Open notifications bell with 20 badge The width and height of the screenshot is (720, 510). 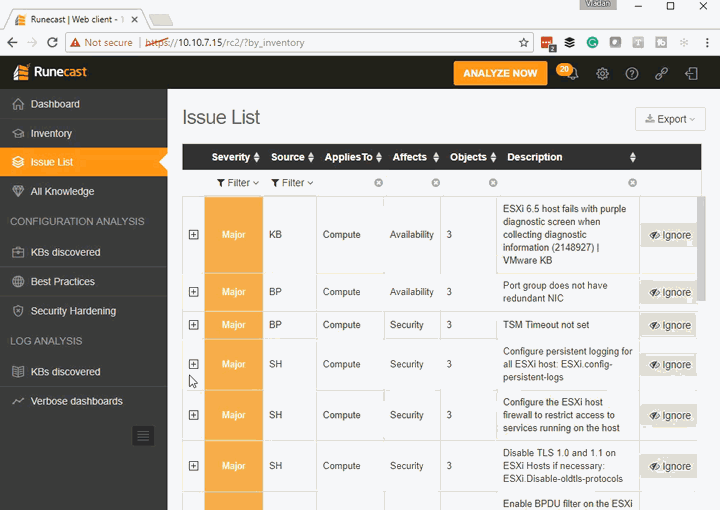568,72
